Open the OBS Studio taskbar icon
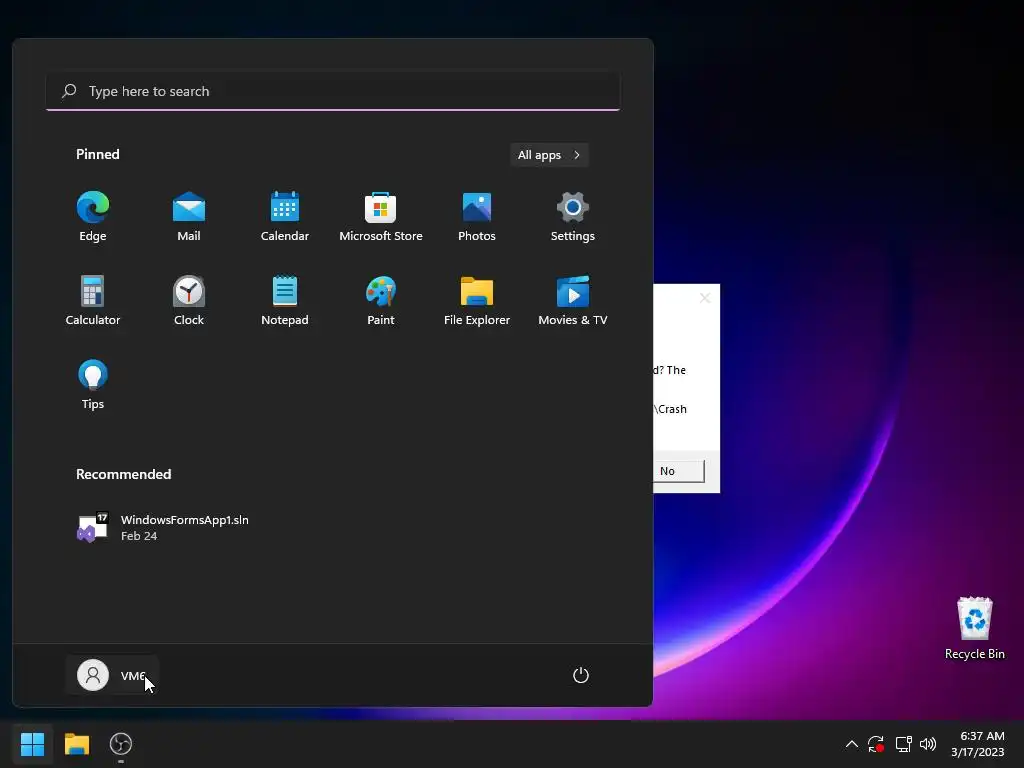Image resolution: width=1024 pixels, height=768 pixels. 121,744
